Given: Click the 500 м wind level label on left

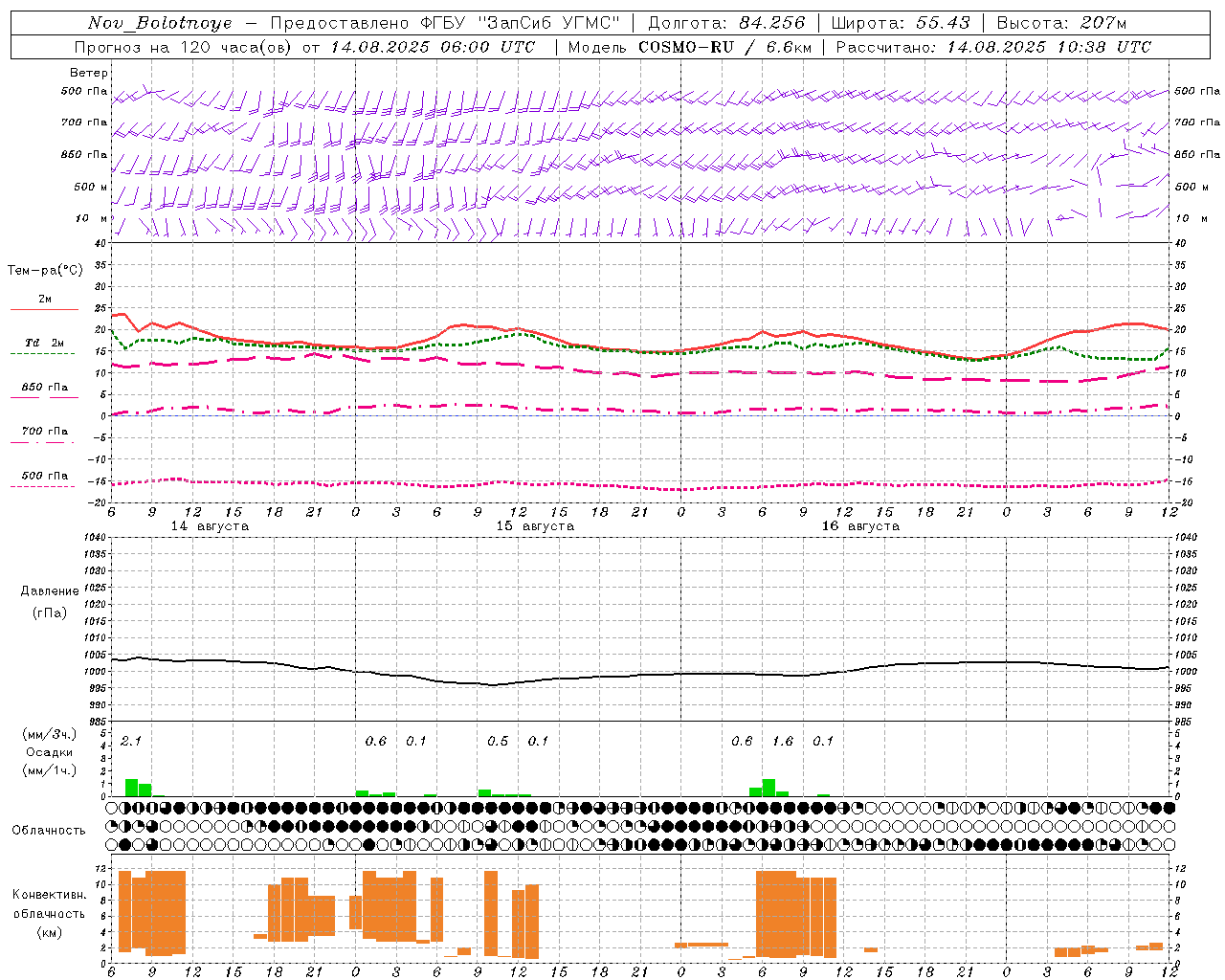Looking at the screenshot, I should [x=91, y=187].
